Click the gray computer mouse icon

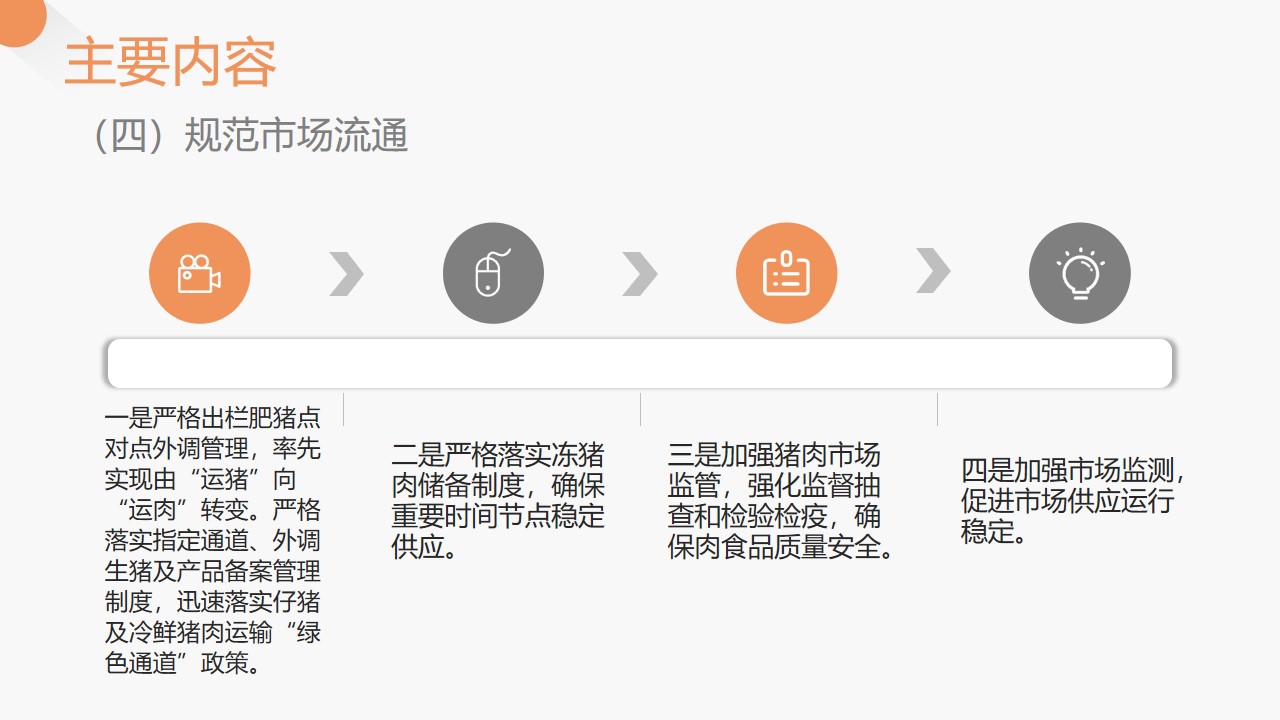pyautogui.click(x=493, y=273)
